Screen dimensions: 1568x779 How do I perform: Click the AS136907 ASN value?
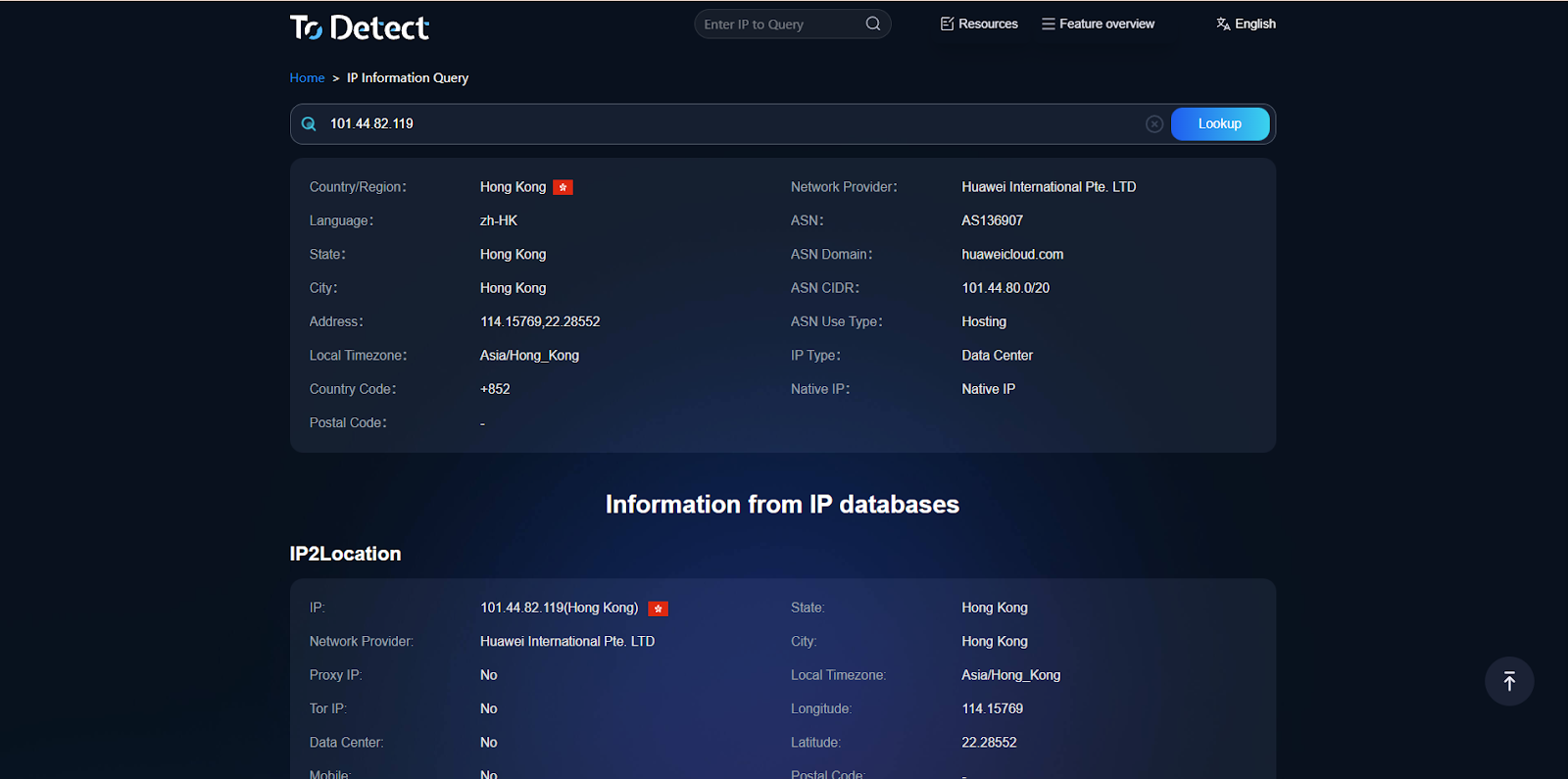click(992, 220)
